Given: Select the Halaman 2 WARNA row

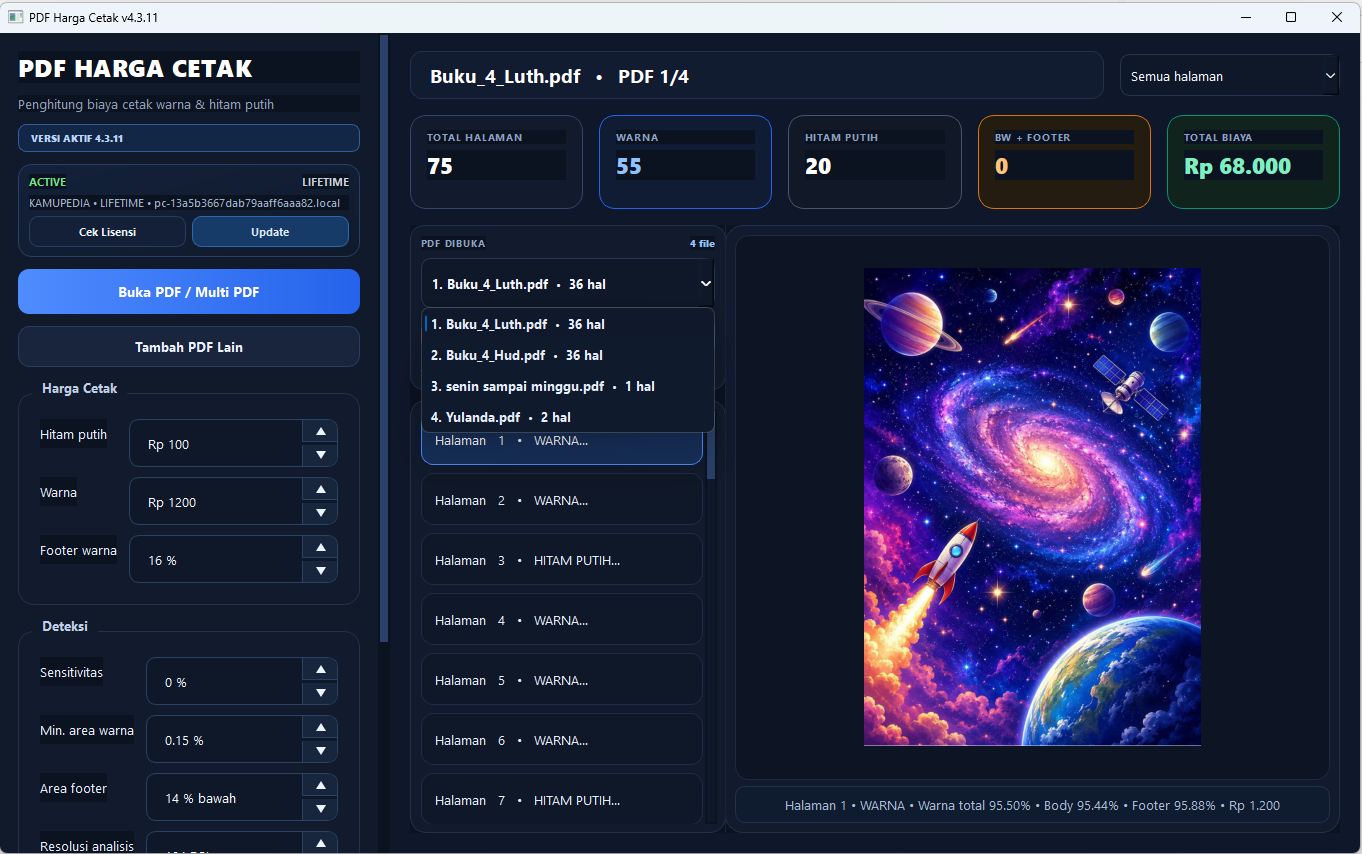Looking at the screenshot, I should pos(562,500).
